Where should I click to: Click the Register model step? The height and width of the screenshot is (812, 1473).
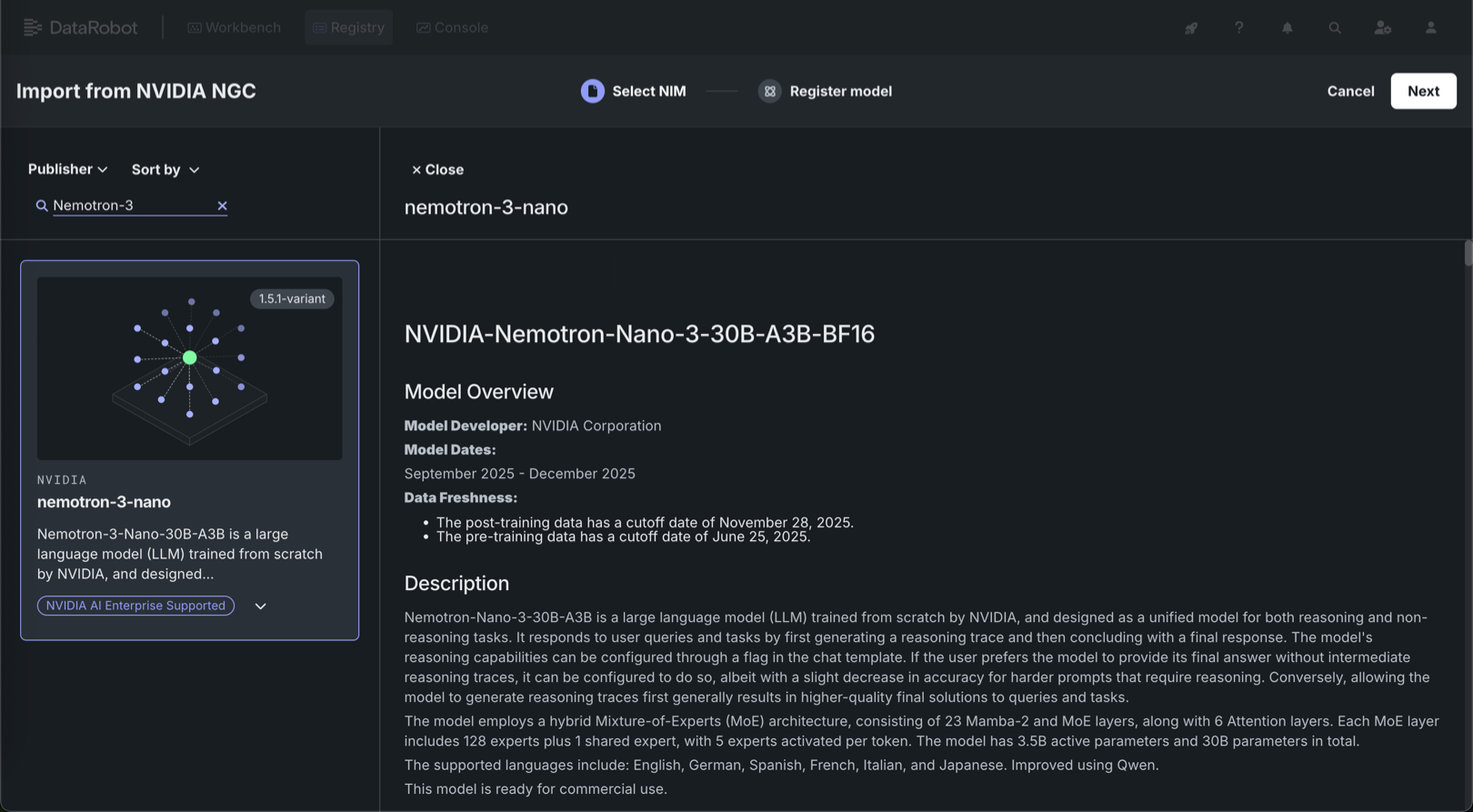coord(826,91)
